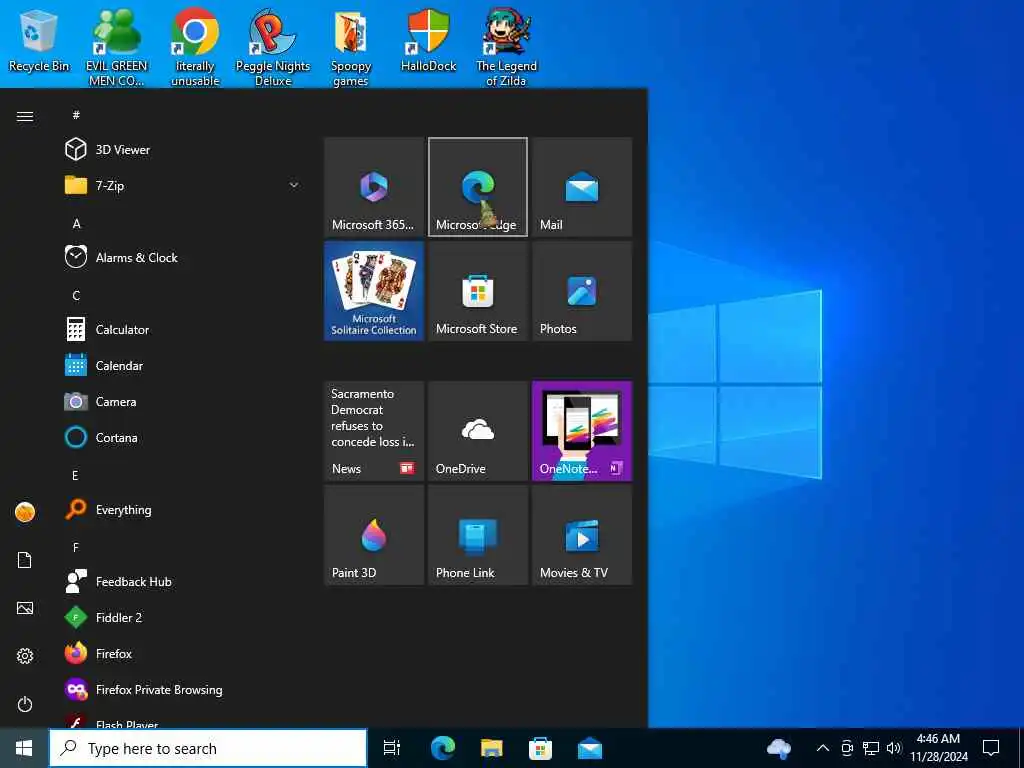Open the user account avatar
The height and width of the screenshot is (768, 1024).
pyautogui.click(x=25, y=512)
